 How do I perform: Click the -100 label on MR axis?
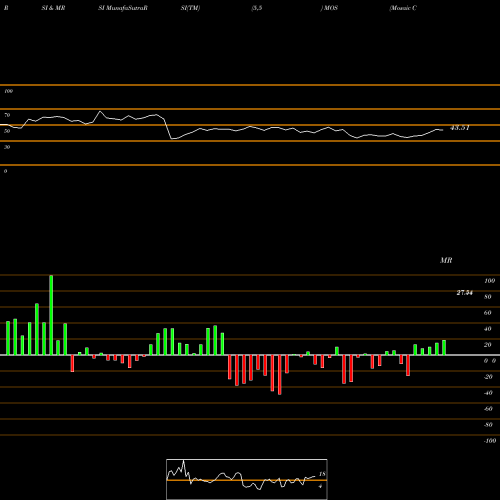tap(490, 441)
